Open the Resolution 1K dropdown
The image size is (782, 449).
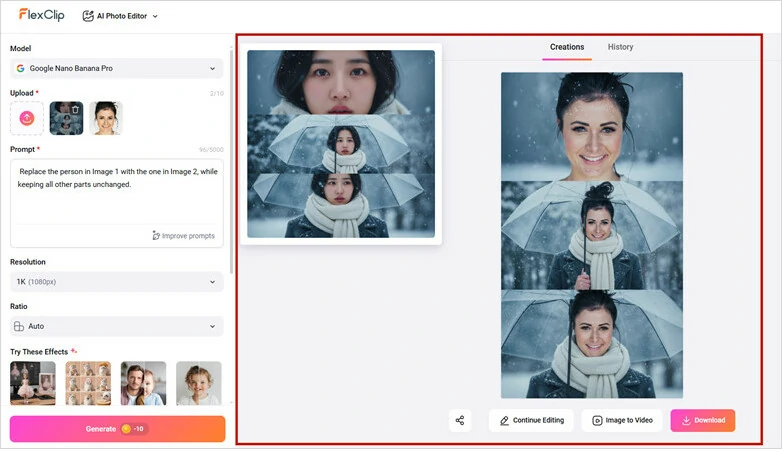(x=117, y=281)
